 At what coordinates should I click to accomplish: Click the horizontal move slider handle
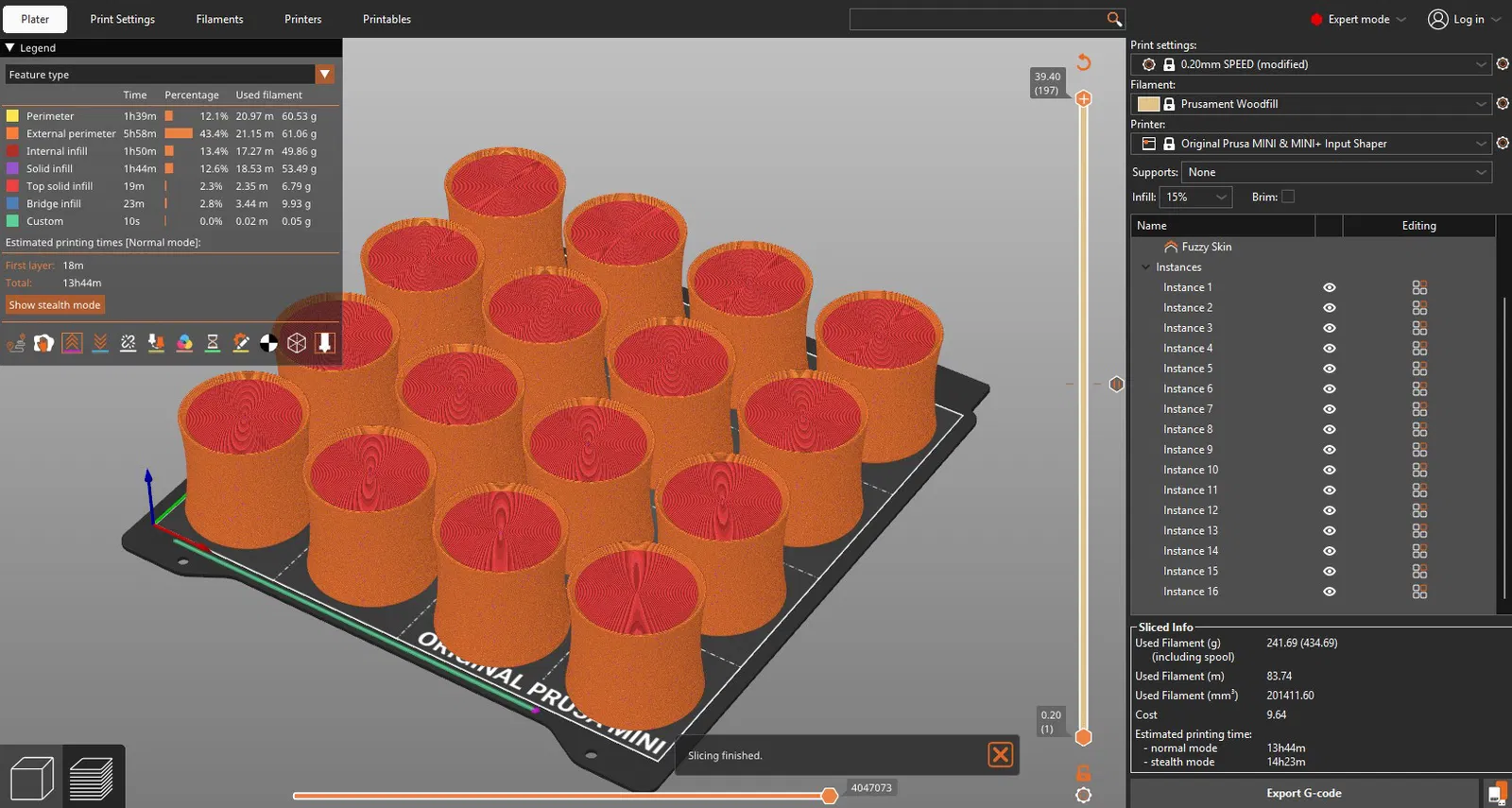(829, 796)
